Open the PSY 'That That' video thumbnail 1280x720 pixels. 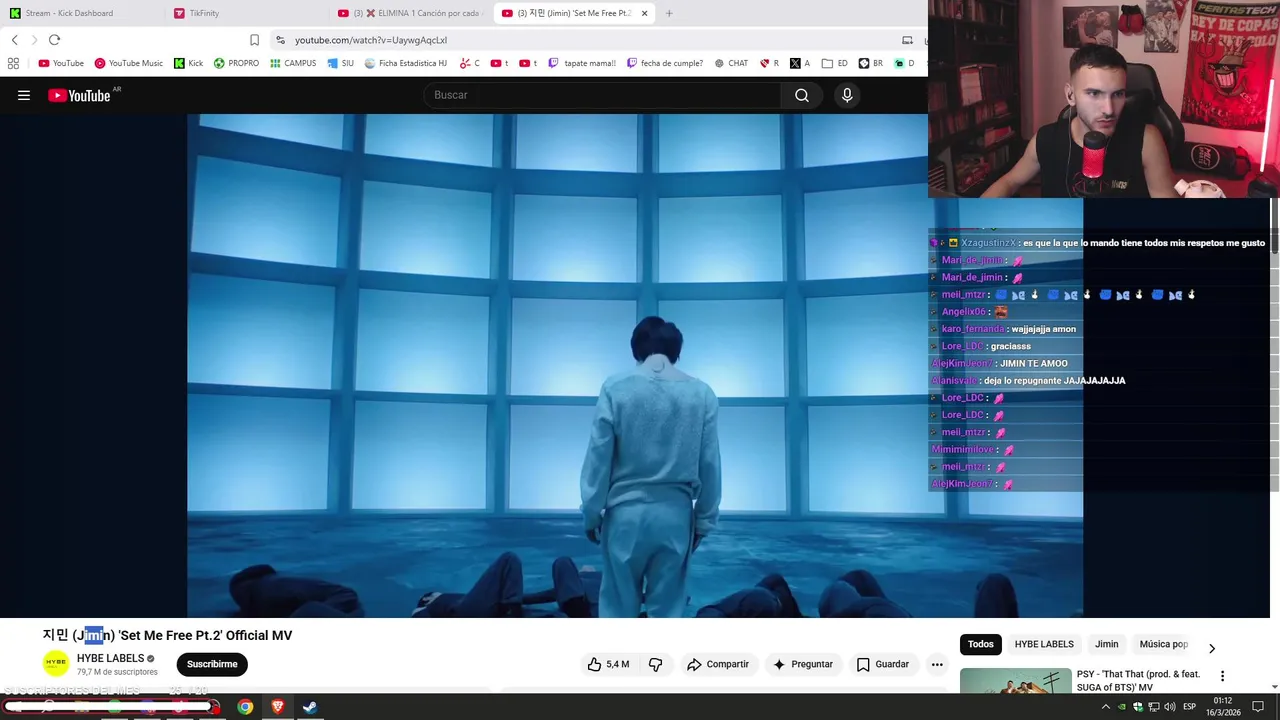click(1014, 680)
